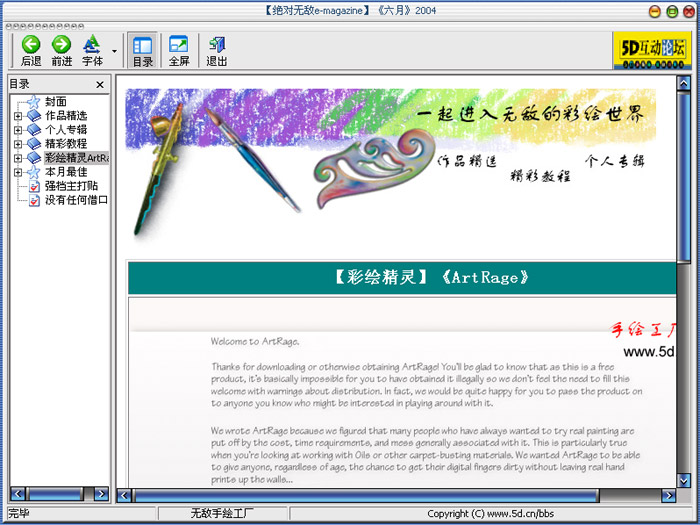Close the 目录 sidebar panel
The height and width of the screenshot is (525, 700).
[x=100, y=84]
